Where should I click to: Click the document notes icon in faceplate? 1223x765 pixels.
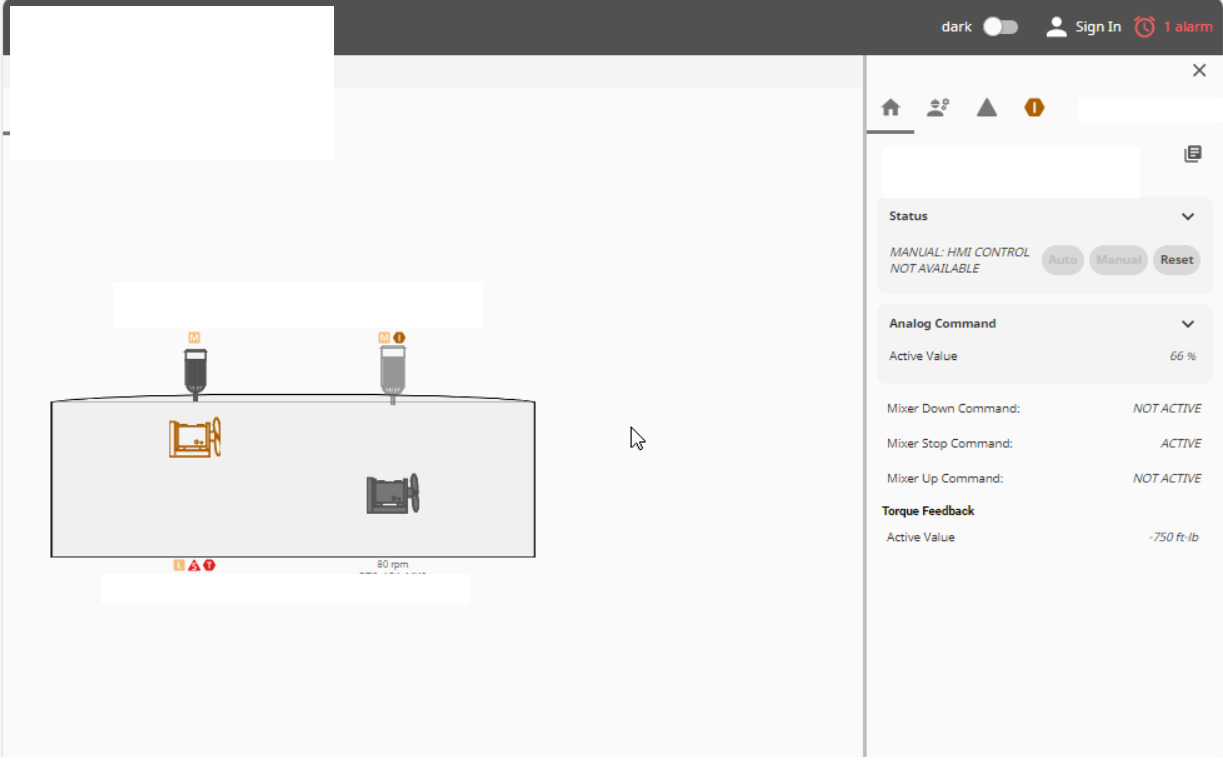tap(1192, 154)
